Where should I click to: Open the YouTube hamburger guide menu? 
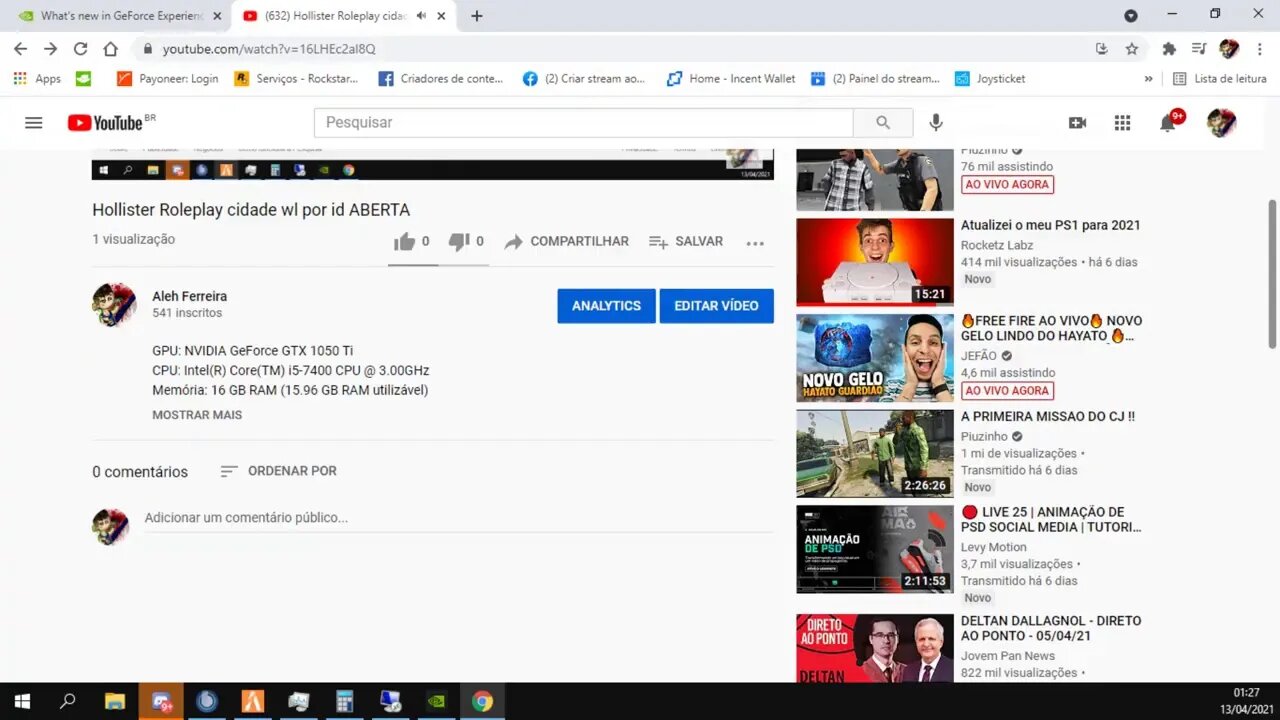33,122
